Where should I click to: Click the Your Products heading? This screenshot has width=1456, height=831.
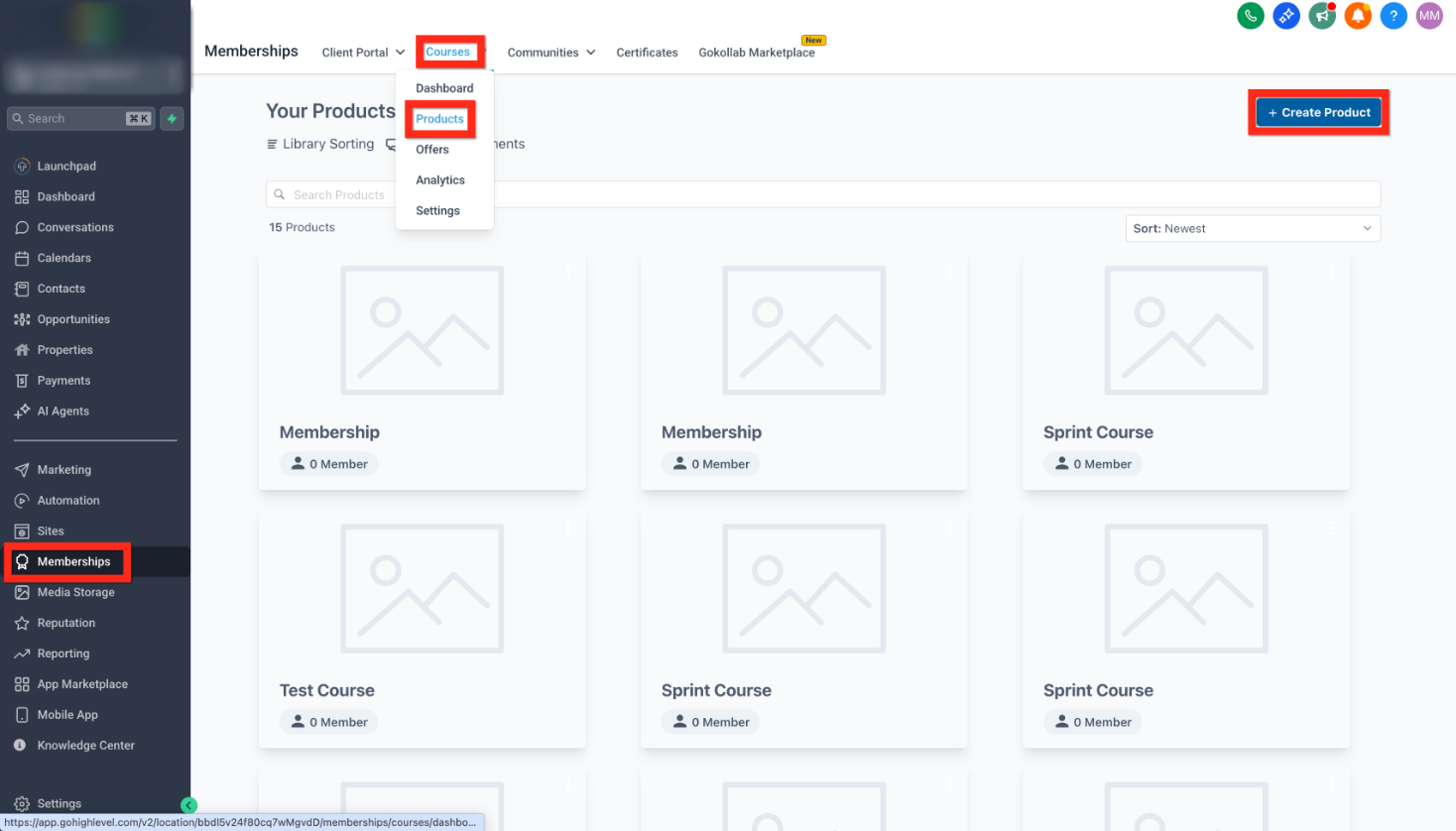click(x=330, y=111)
